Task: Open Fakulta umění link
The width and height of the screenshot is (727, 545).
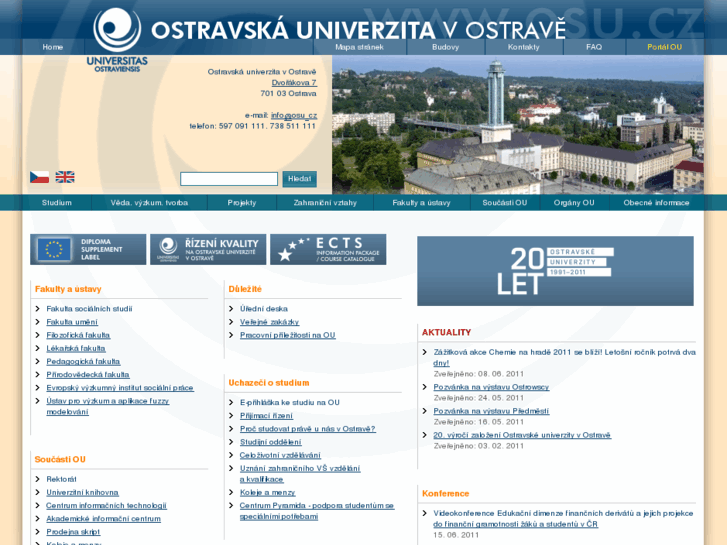Action: pyautogui.click(x=72, y=322)
